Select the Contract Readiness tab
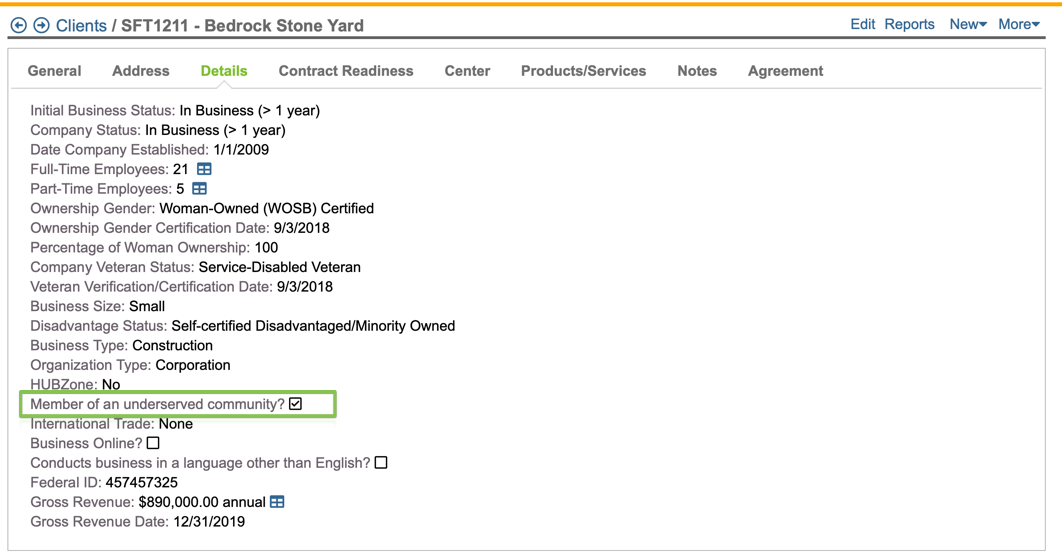The width and height of the screenshot is (1062, 556). pos(346,71)
